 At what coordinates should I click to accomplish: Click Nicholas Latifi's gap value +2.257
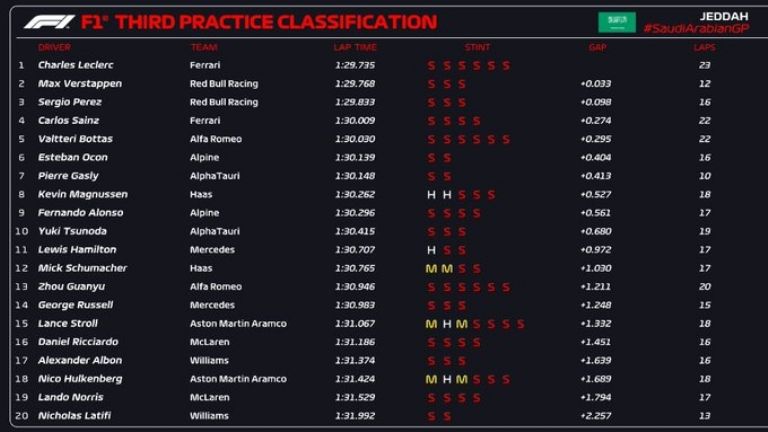(x=596, y=416)
